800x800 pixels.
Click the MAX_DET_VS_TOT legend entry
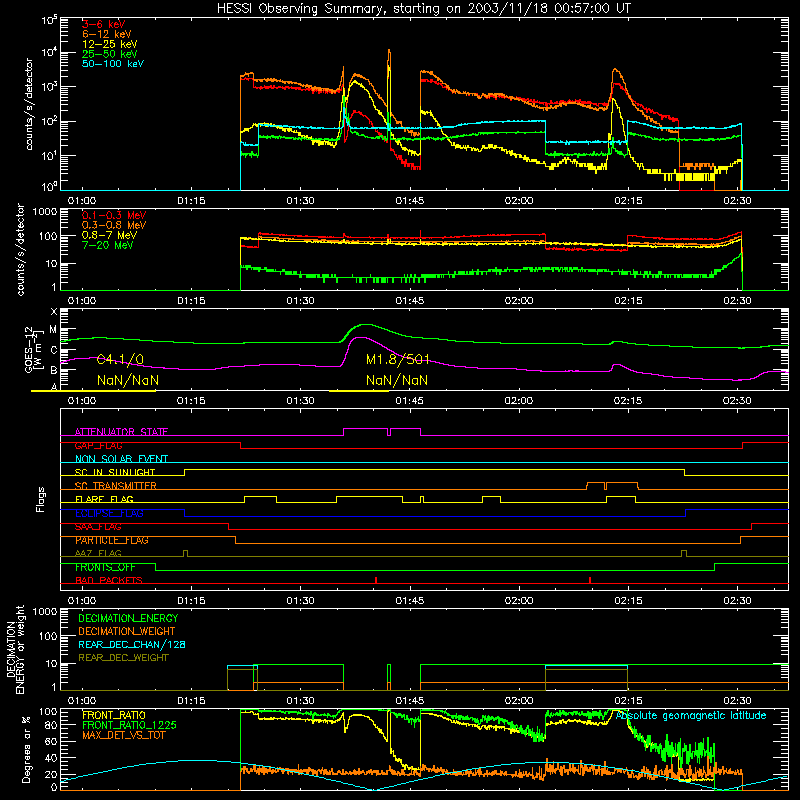[123, 735]
